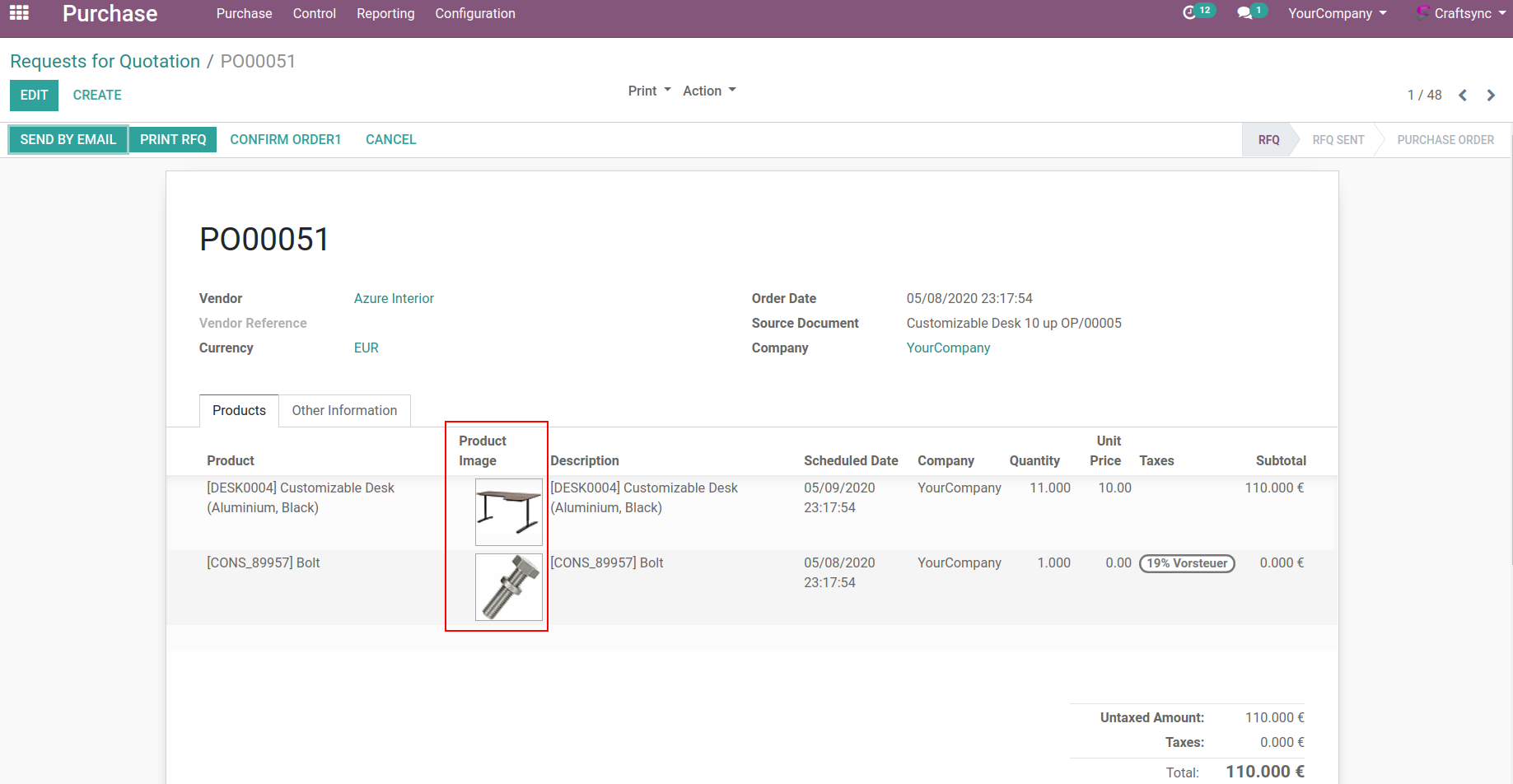
Task: Open the Reporting menu
Action: pos(385,13)
